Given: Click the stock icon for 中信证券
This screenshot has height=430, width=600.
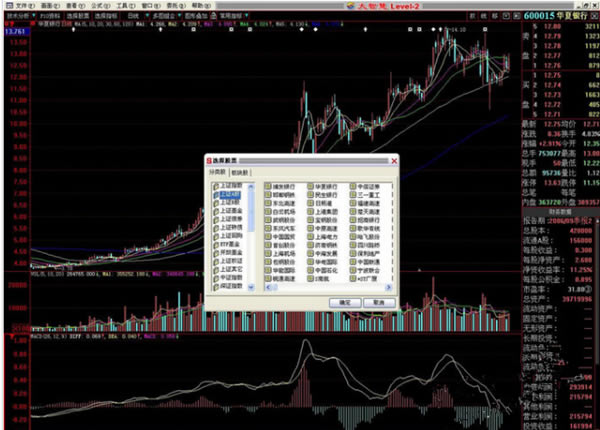Looking at the screenshot, I should click(x=353, y=187).
